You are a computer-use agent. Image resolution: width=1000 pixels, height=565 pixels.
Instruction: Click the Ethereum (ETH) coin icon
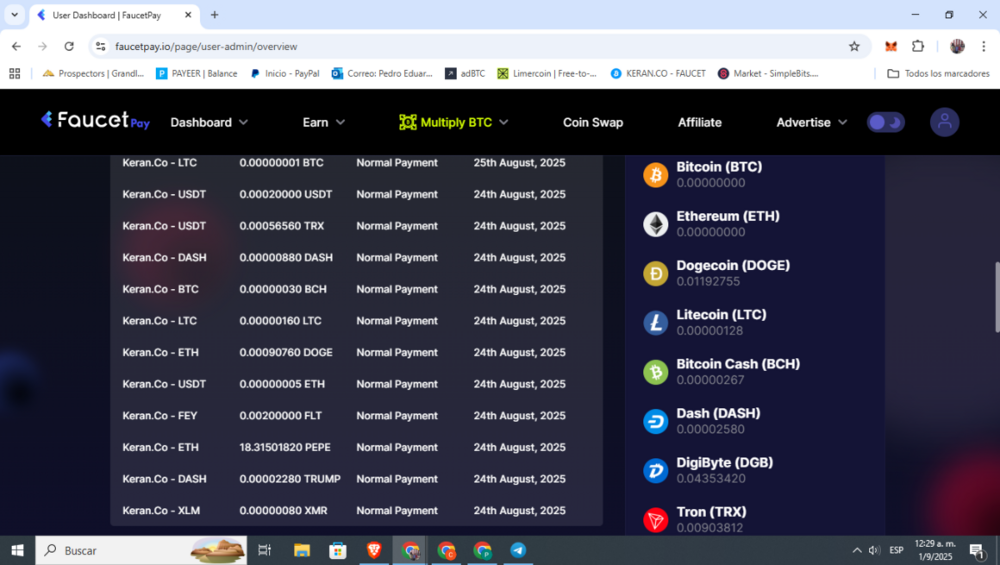tap(655, 224)
